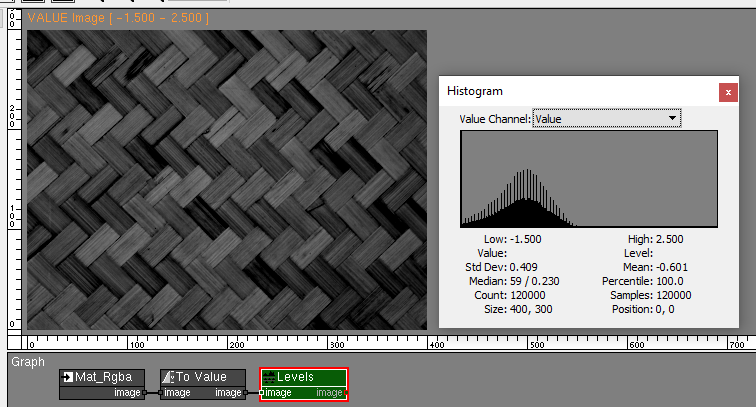Image resolution: width=756 pixels, height=407 pixels.
Task: Click the Levels node's histogram icon
Action: click(269, 377)
